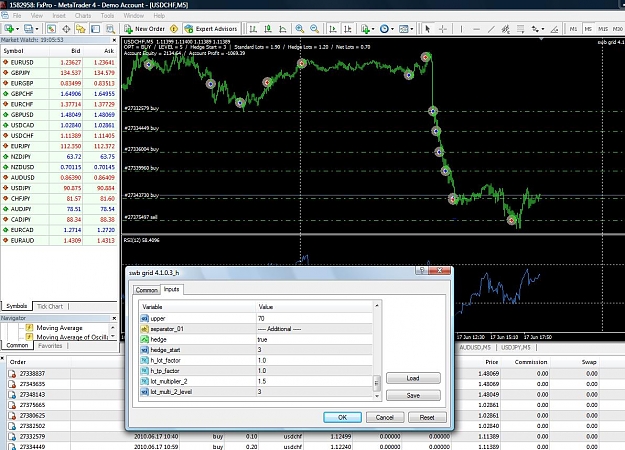Click the Load button for inputs
625x450 pixels.
coord(413,378)
